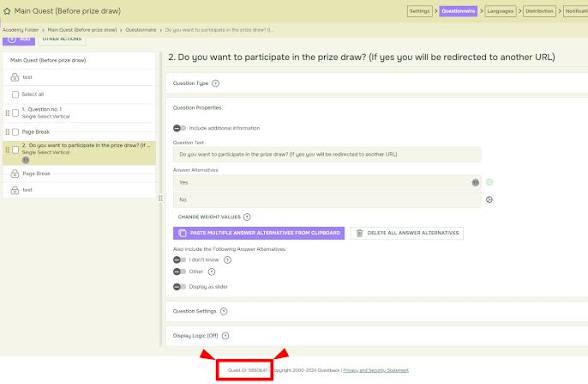
Task: Click the Quest ID text in footer
Action: tap(248, 370)
